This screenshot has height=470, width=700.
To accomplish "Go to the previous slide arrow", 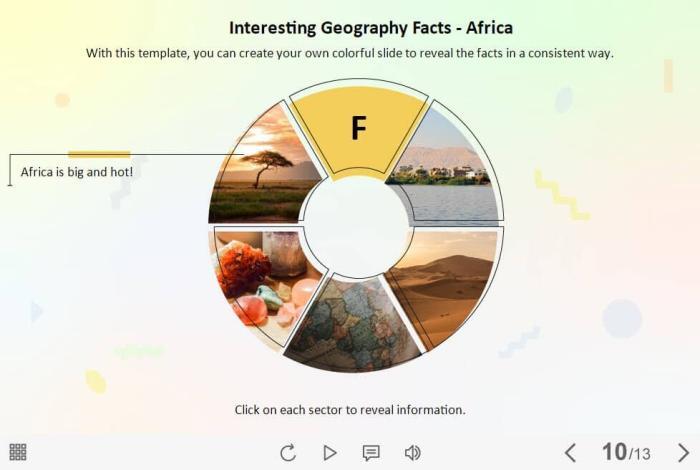I will [x=570, y=453].
